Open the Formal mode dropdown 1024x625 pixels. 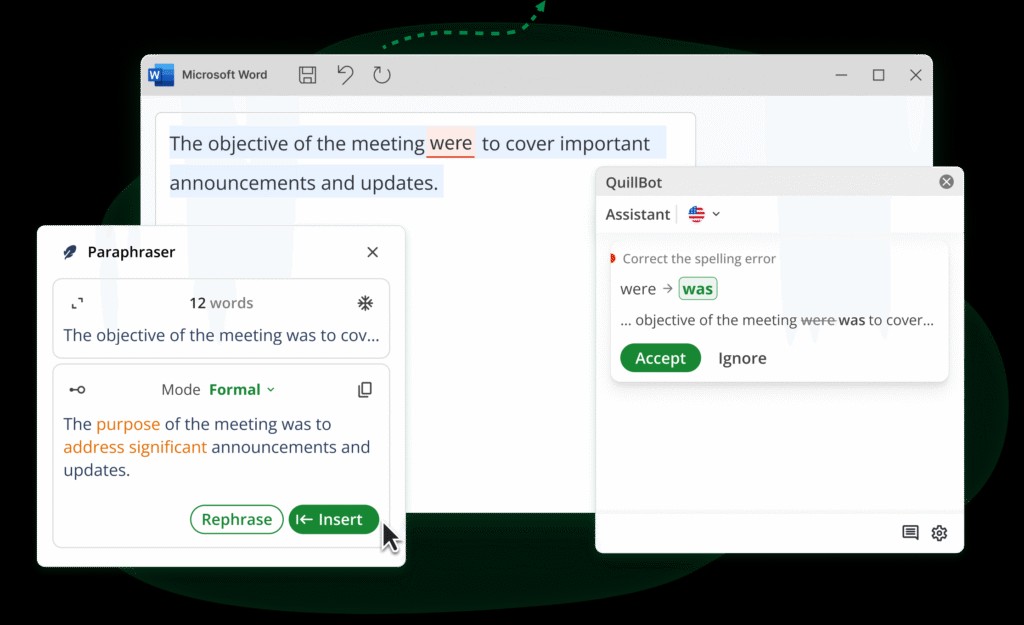[x=242, y=390]
